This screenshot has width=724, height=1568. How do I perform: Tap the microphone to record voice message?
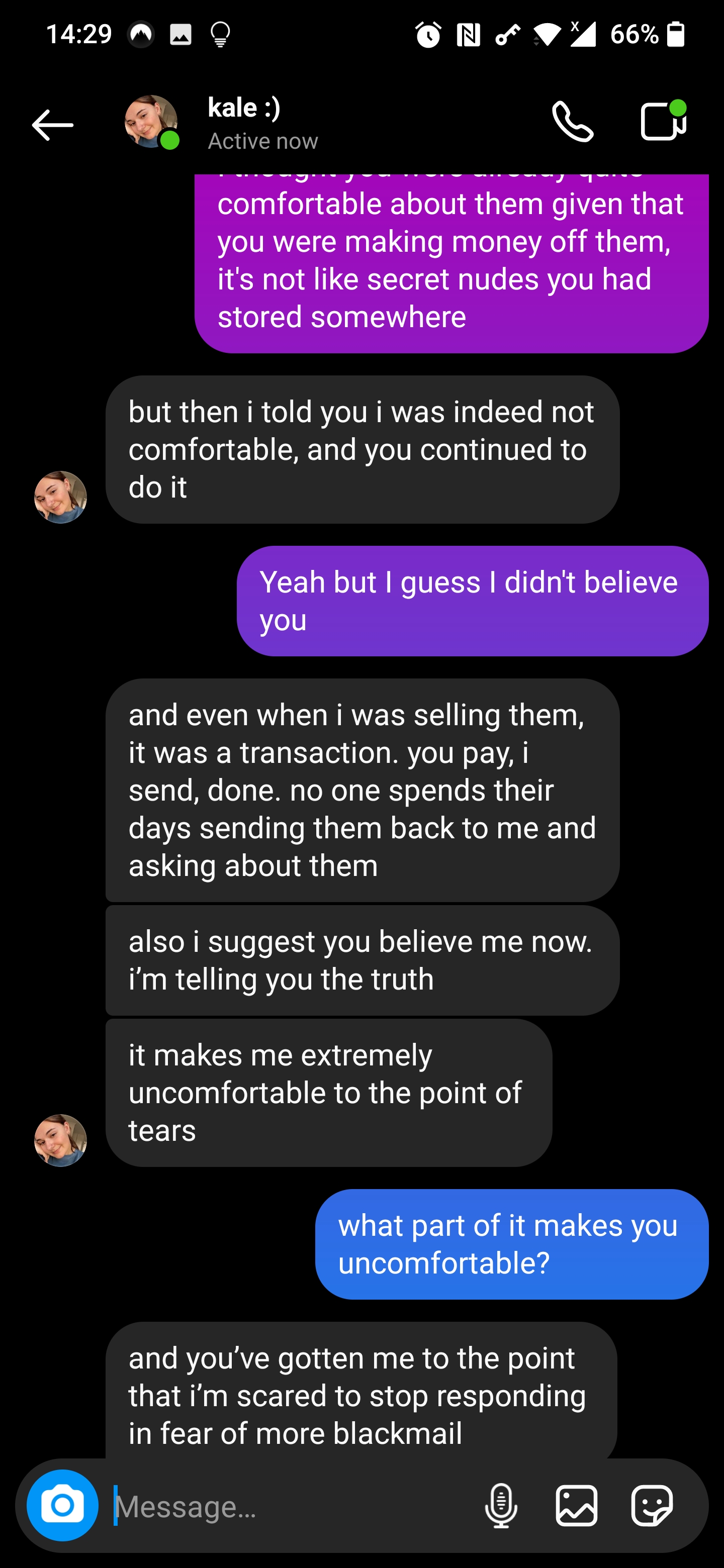pyautogui.click(x=501, y=1505)
